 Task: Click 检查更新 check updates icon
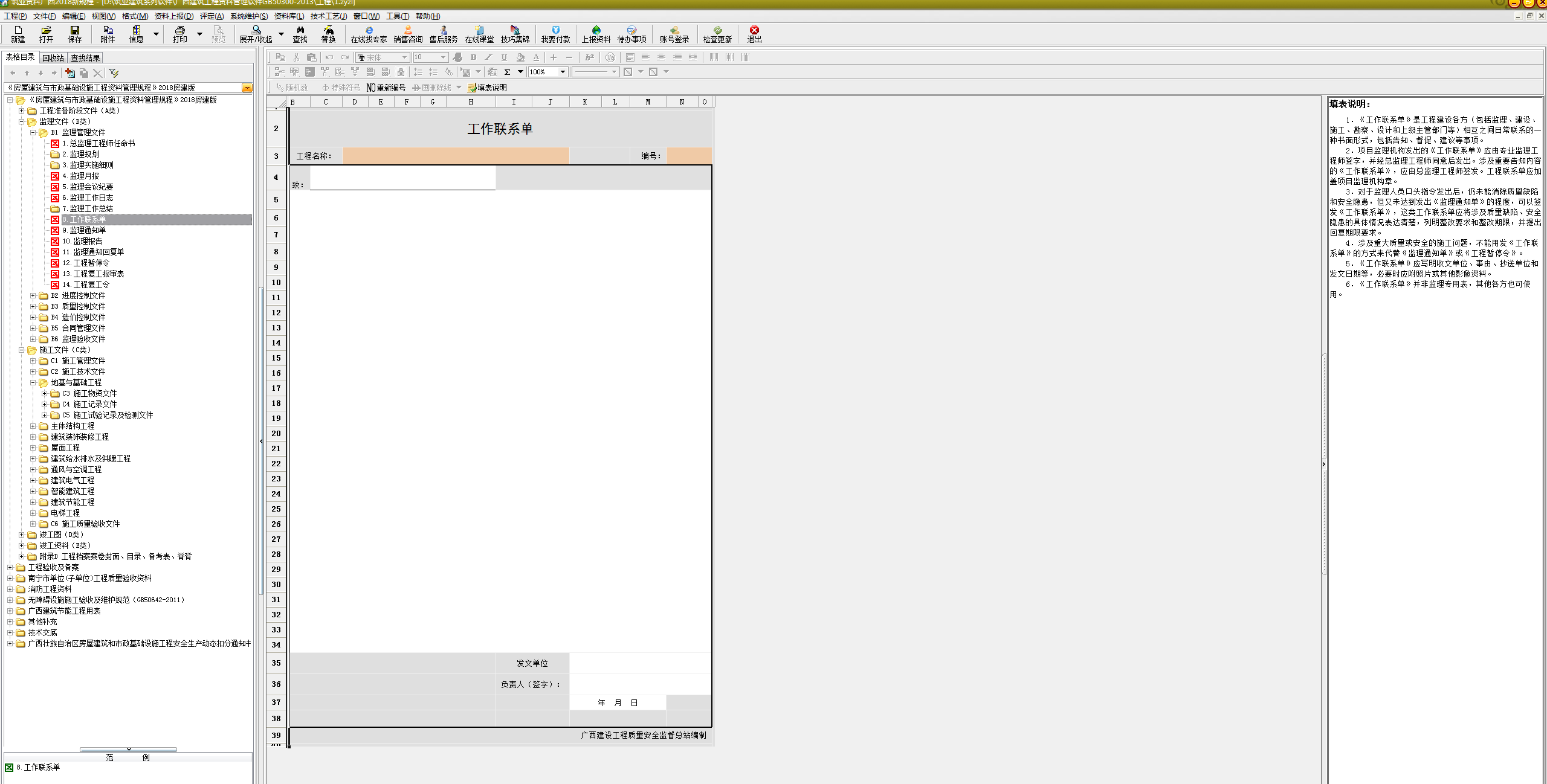coord(717,34)
